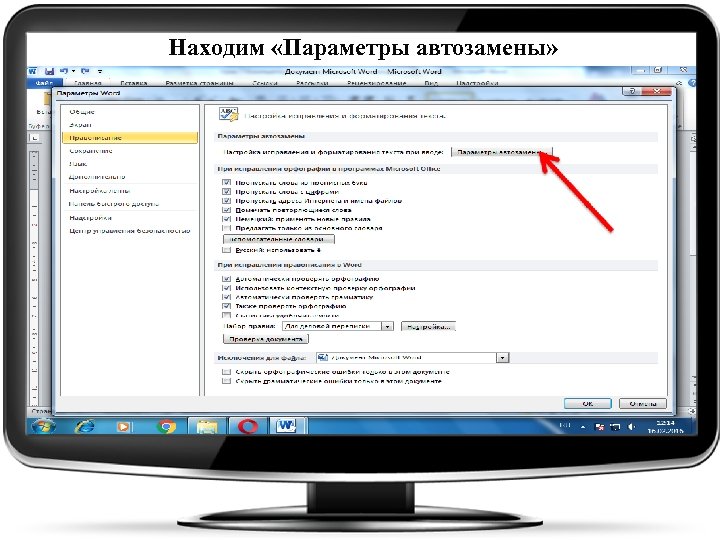Launch Opera browser from taskbar
Screen dimensions: 720x540
tap(248, 427)
